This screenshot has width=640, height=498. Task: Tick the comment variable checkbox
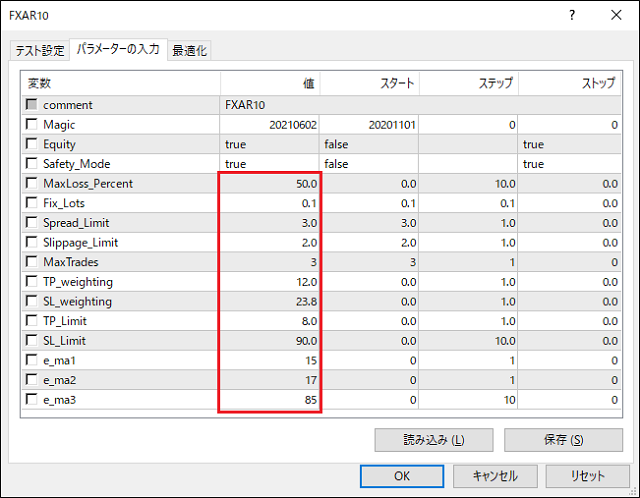(x=31, y=104)
